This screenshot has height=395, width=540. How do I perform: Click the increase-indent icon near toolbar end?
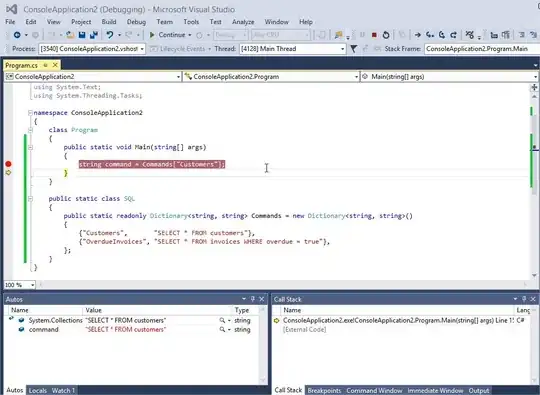pyautogui.click(x=533, y=35)
